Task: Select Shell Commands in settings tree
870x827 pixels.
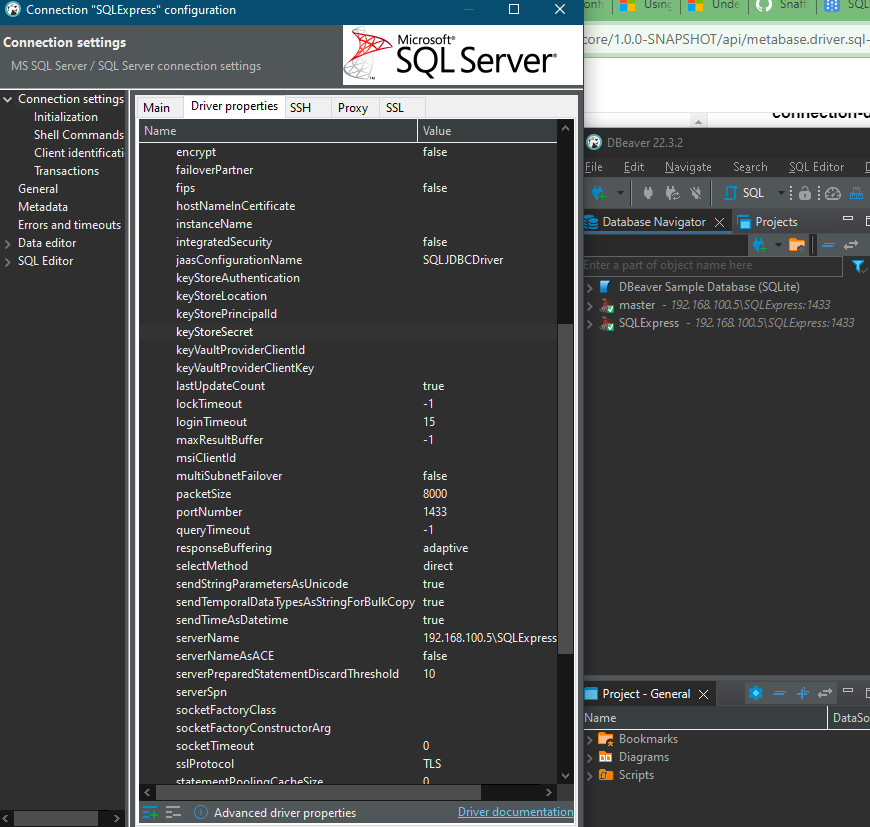Action: (x=79, y=135)
